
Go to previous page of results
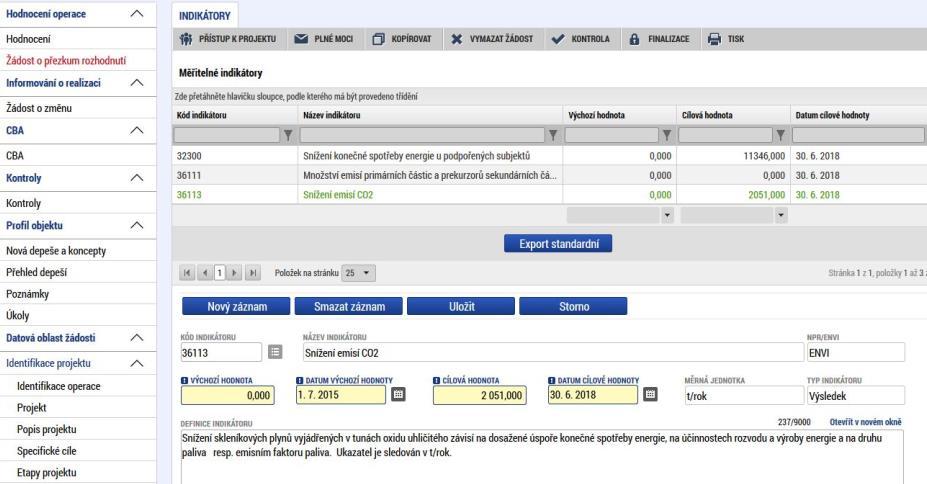pyautogui.click(x=205, y=272)
